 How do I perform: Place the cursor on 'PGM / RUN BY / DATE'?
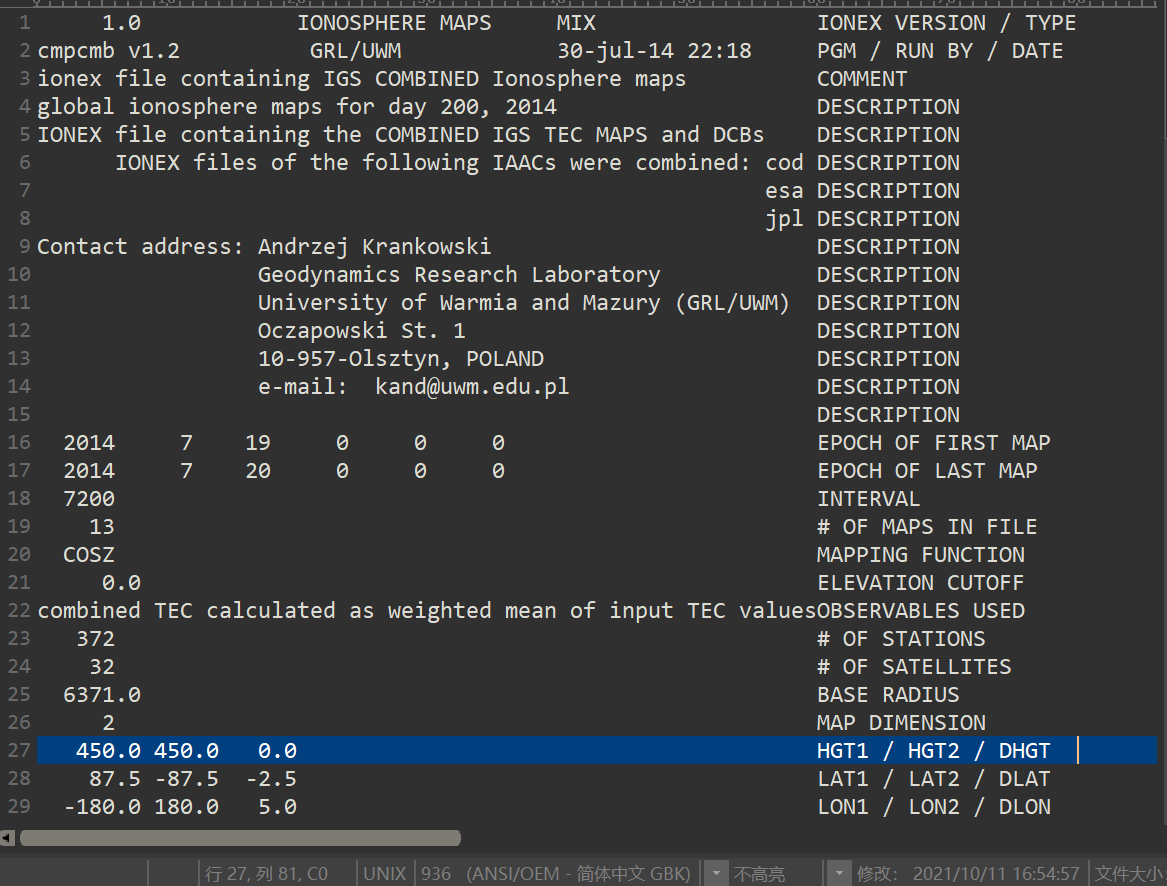940,51
